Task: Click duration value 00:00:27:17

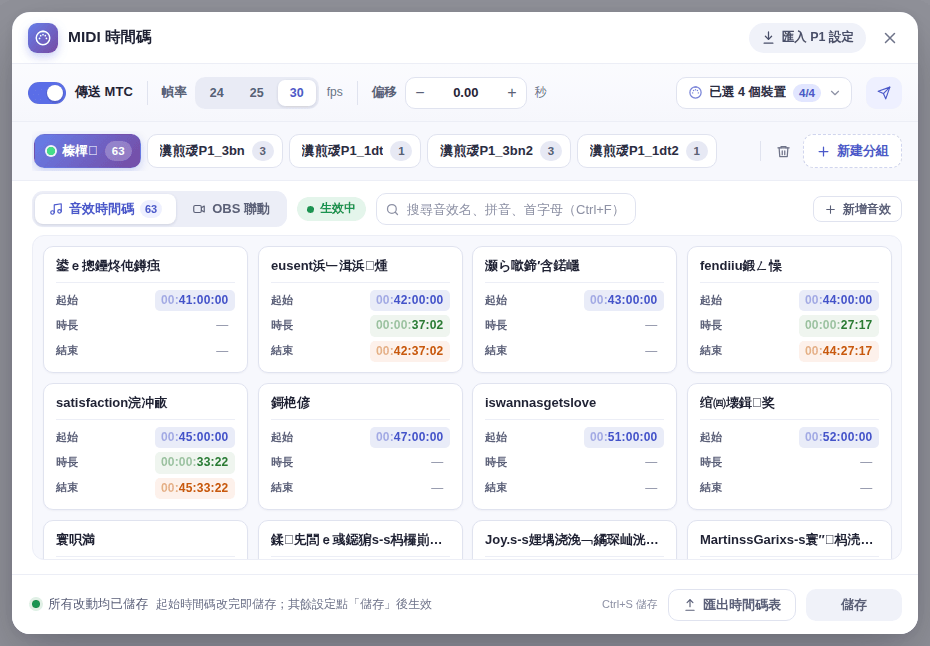Action: point(839,325)
